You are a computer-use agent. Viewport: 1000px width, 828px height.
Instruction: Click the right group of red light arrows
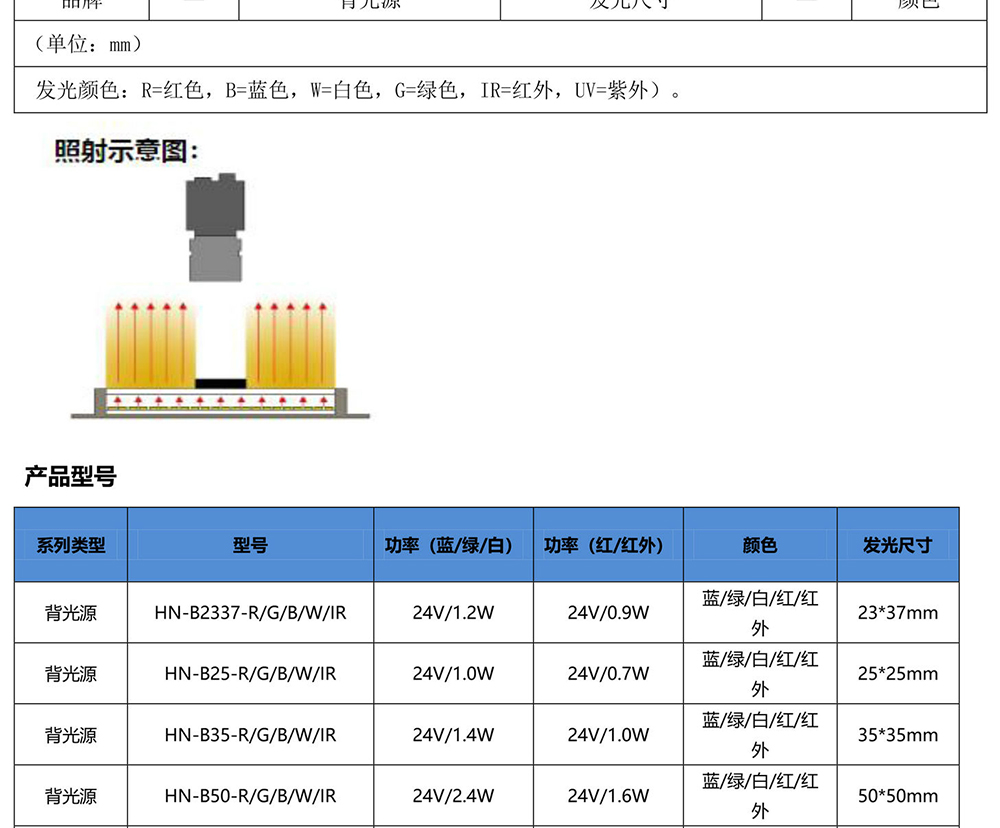coord(290,342)
